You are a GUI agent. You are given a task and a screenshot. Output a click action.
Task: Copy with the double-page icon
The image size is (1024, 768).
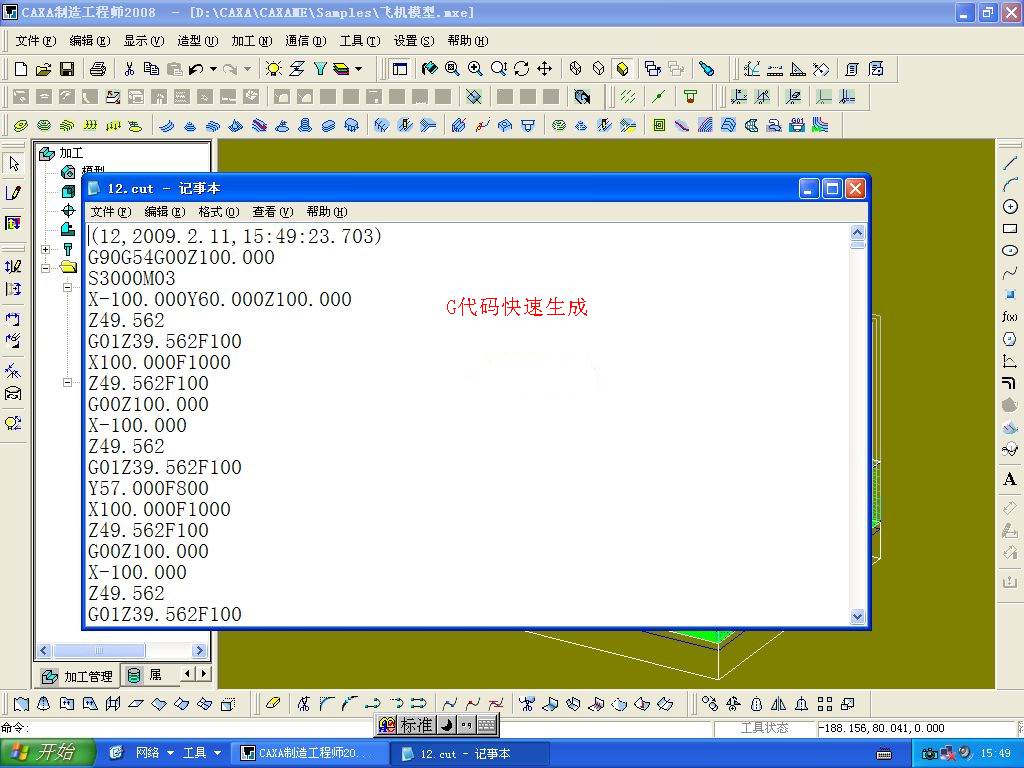152,69
